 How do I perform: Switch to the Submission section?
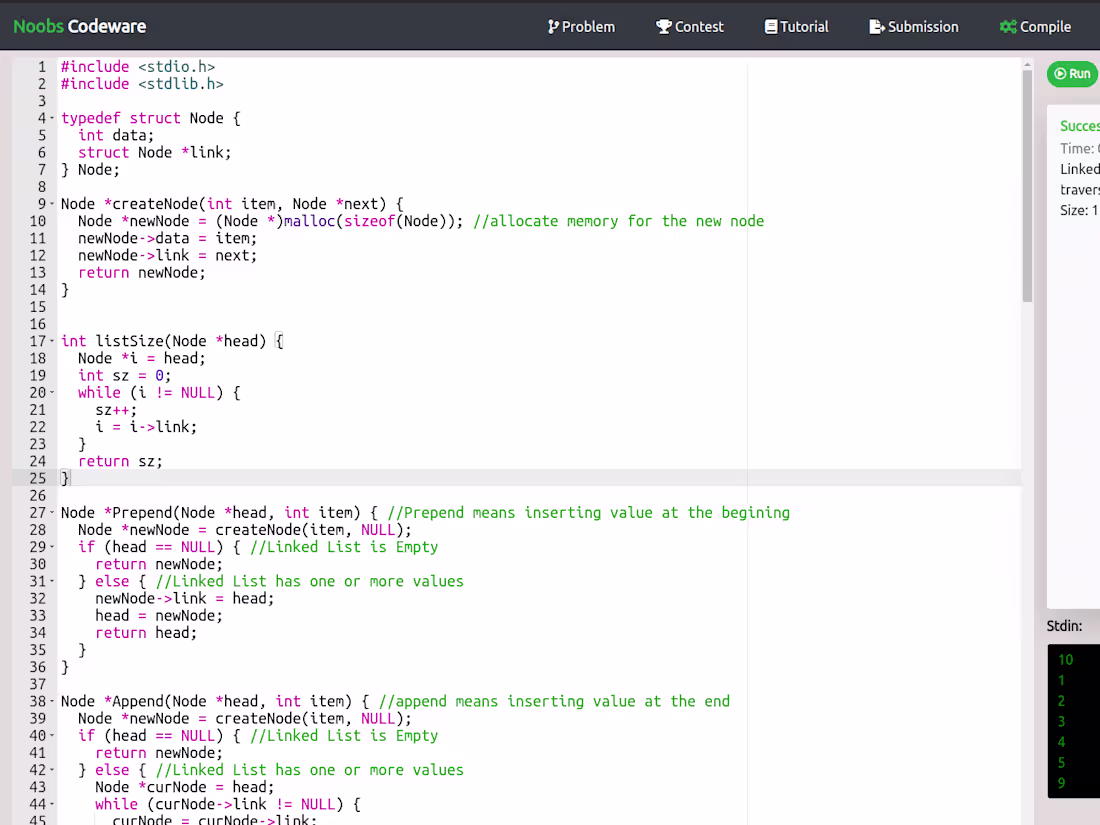pos(914,27)
